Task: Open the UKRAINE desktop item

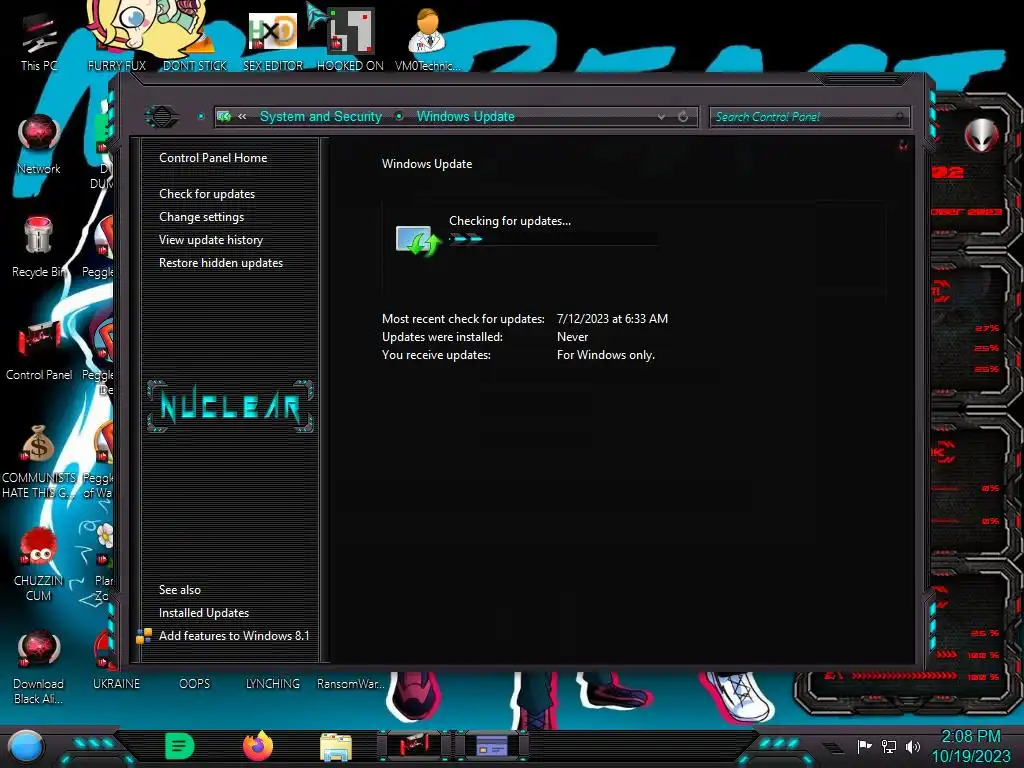Action: (x=116, y=684)
